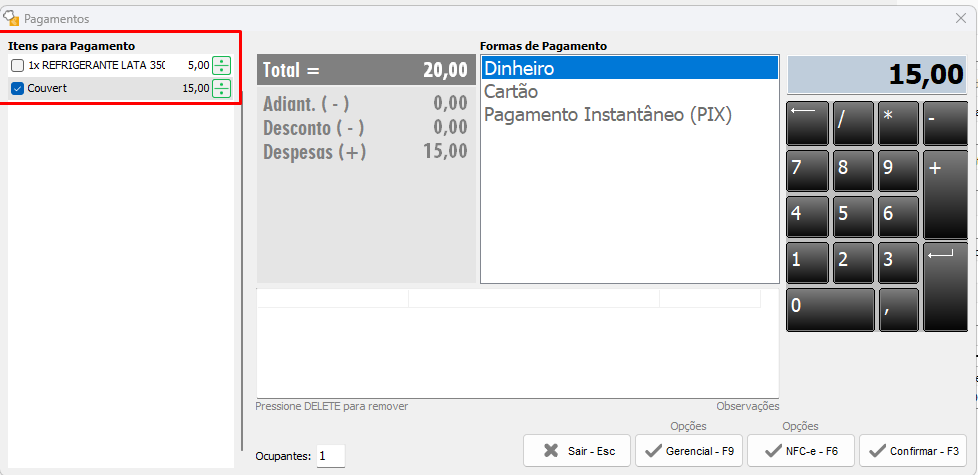The height and width of the screenshot is (475, 978).
Task: Adjust the stepper for REFRIGERANTE LATA
Action: pyautogui.click(x=221, y=65)
